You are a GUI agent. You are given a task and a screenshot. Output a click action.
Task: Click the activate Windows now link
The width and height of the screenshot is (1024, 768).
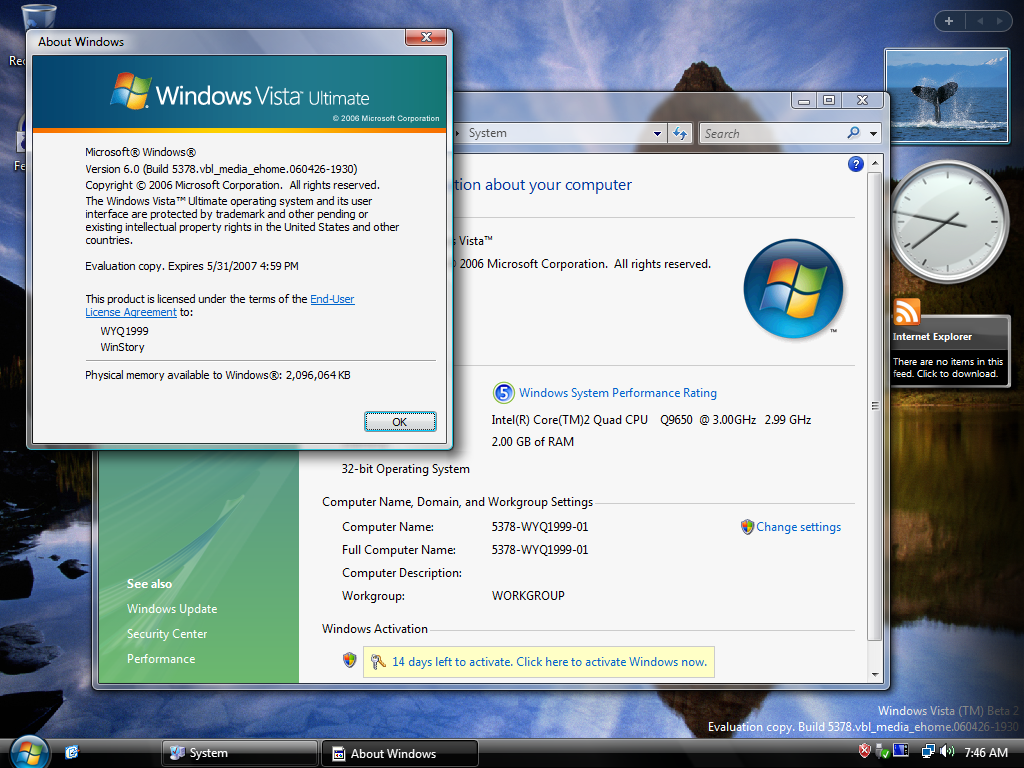549,662
